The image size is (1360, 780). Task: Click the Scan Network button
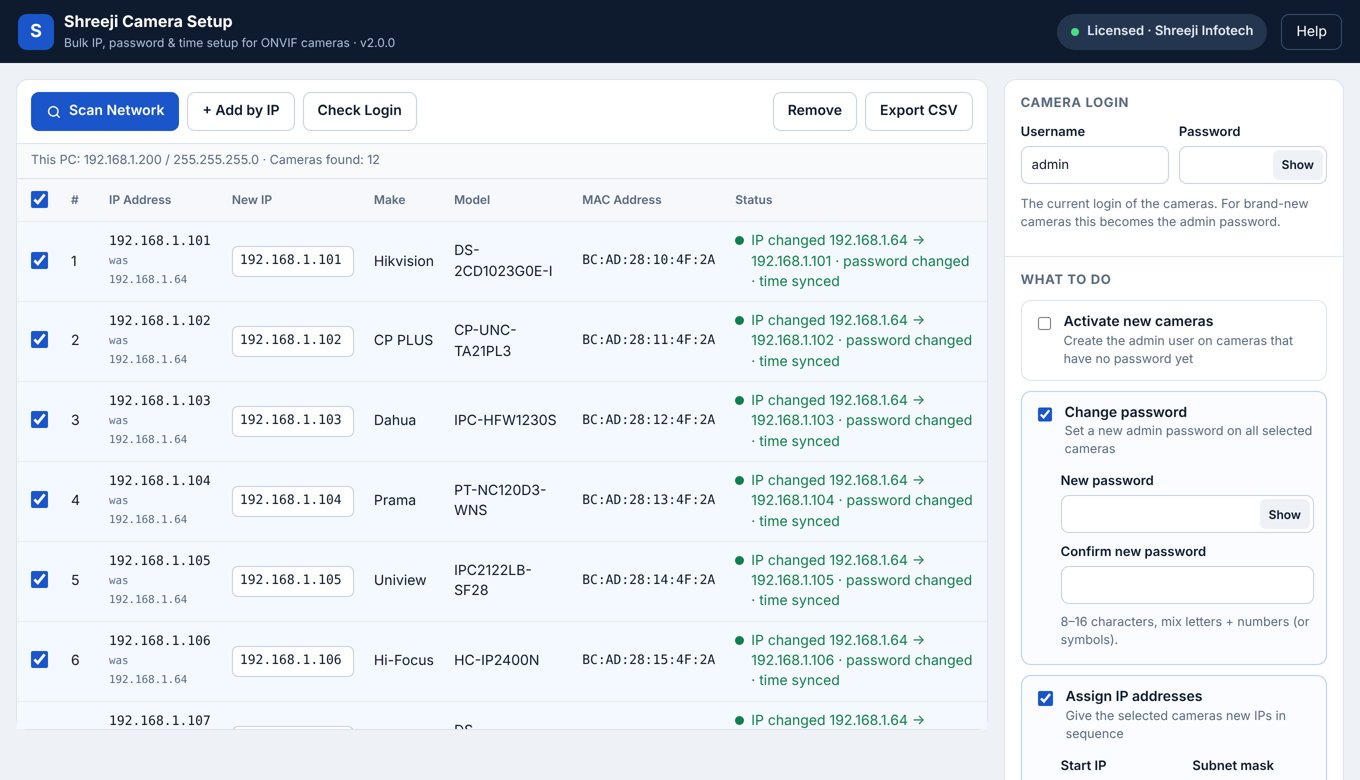coord(105,111)
